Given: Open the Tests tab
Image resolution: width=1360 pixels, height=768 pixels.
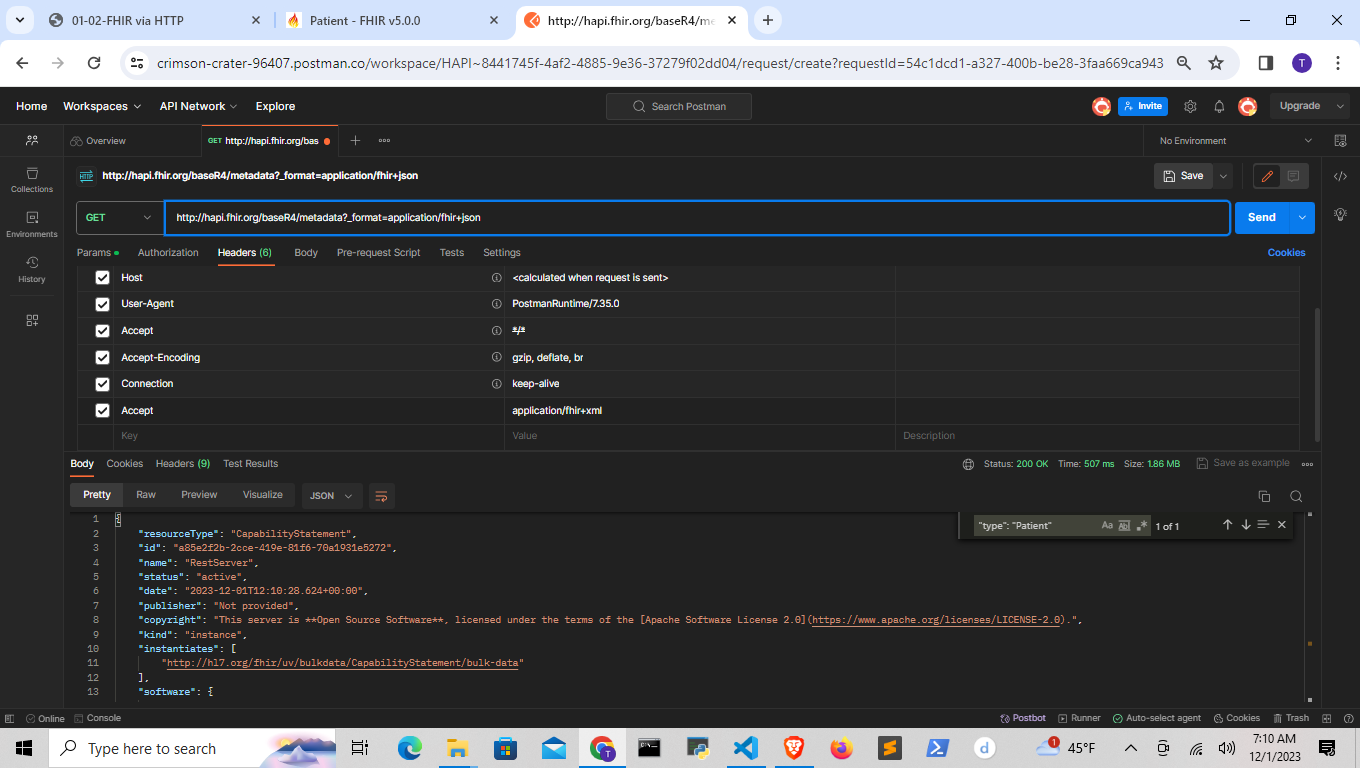Looking at the screenshot, I should tap(452, 253).
